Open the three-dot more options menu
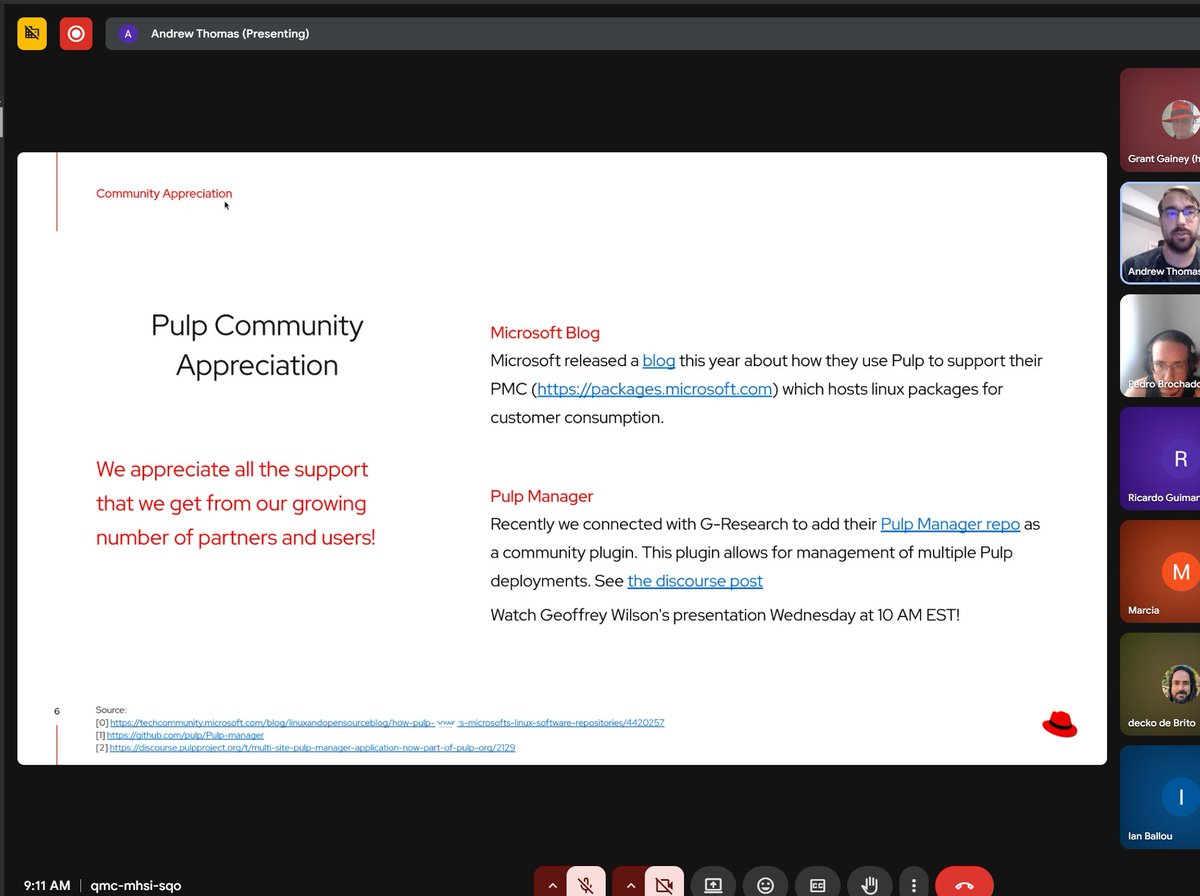The image size is (1200, 896). pyautogui.click(x=913, y=884)
